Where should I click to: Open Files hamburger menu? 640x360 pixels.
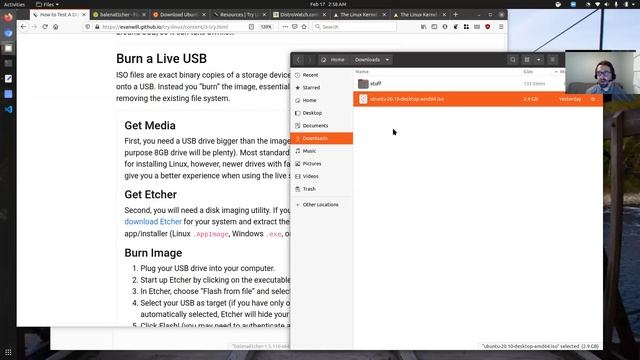(x=552, y=60)
